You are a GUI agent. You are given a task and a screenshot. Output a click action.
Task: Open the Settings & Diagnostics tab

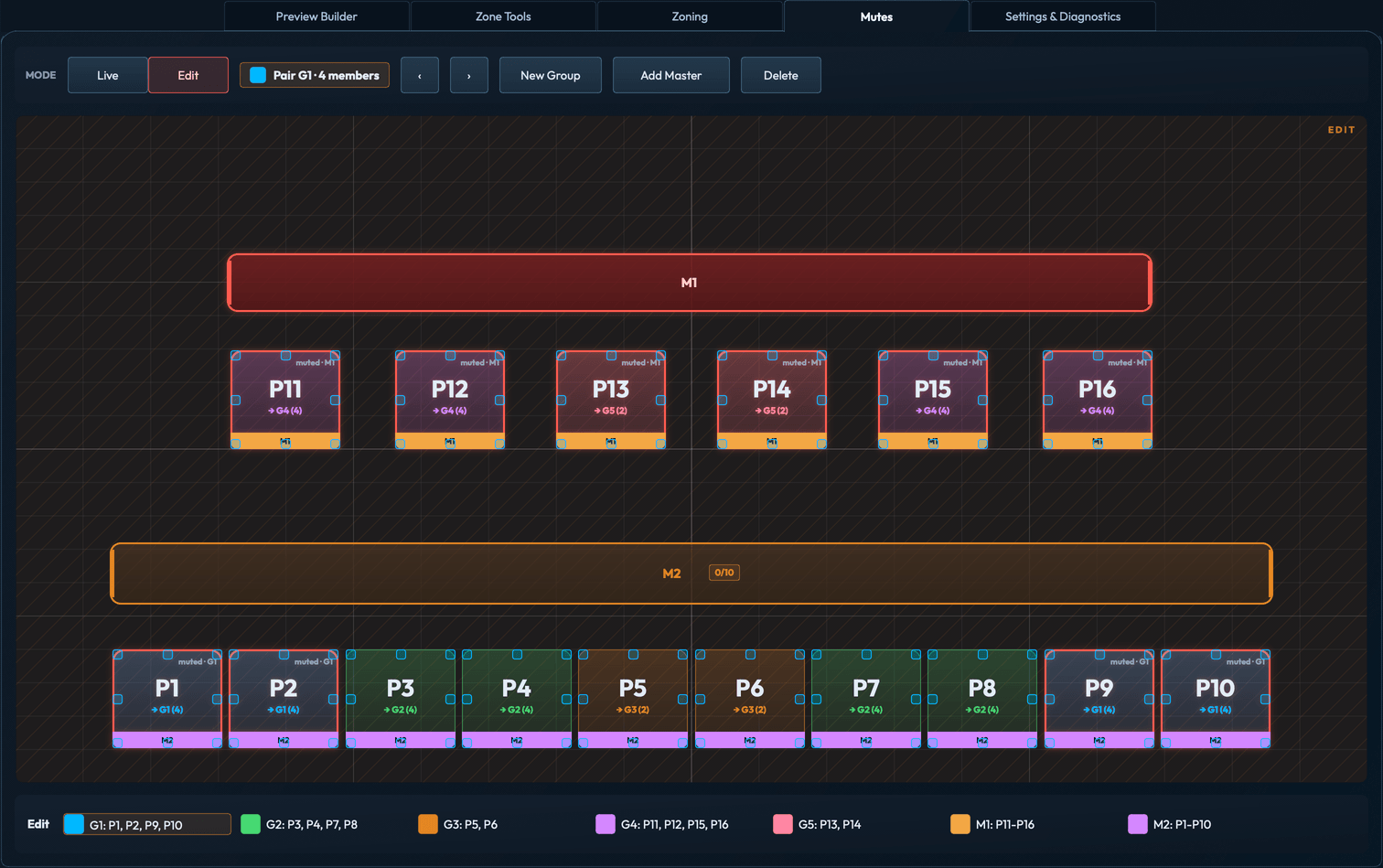pos(1063,16)
